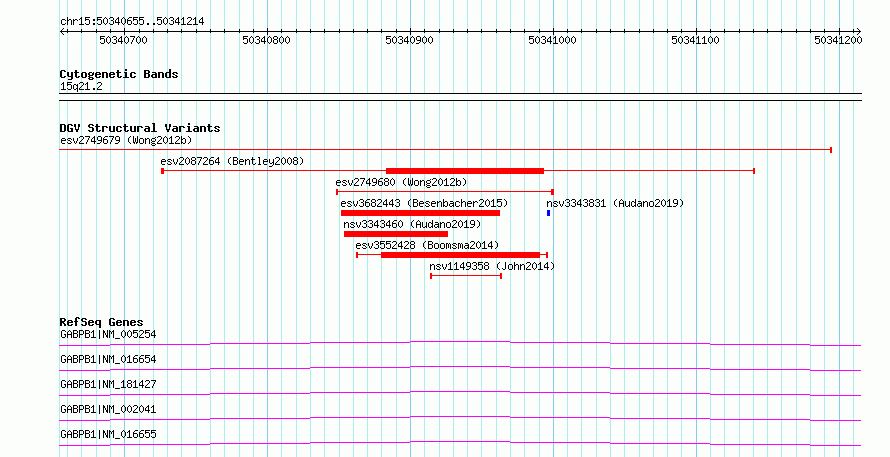
Task: Click thin red line under nsv1149358
Action: 466,276
